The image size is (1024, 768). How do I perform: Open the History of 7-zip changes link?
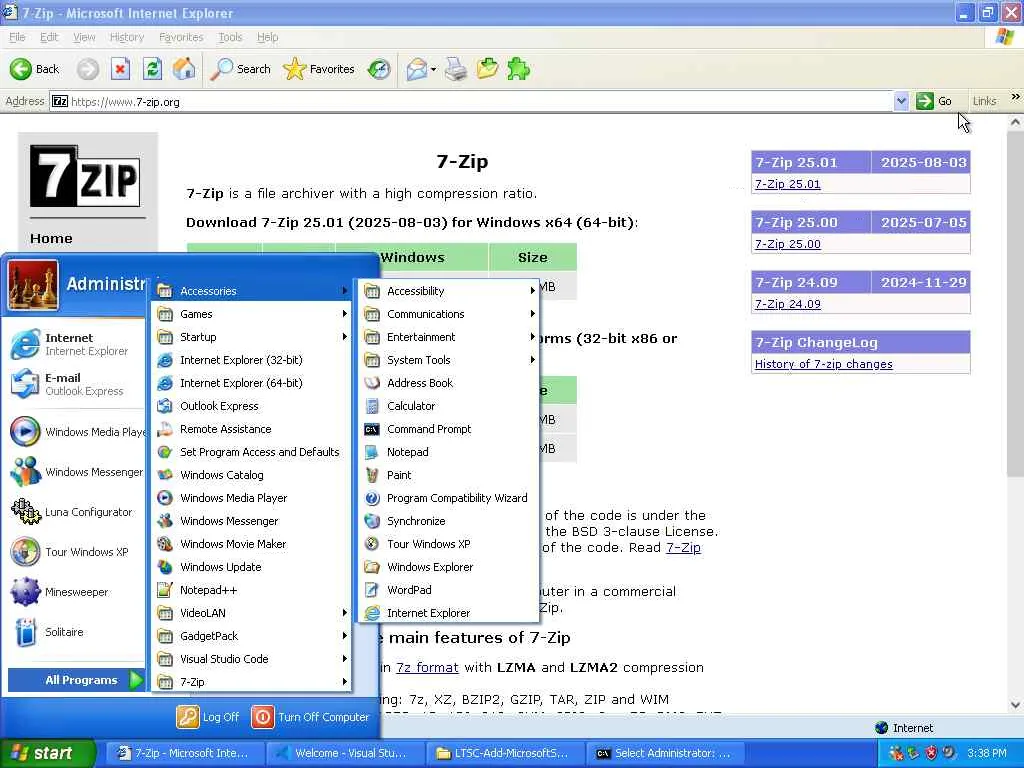coord(824,364)
